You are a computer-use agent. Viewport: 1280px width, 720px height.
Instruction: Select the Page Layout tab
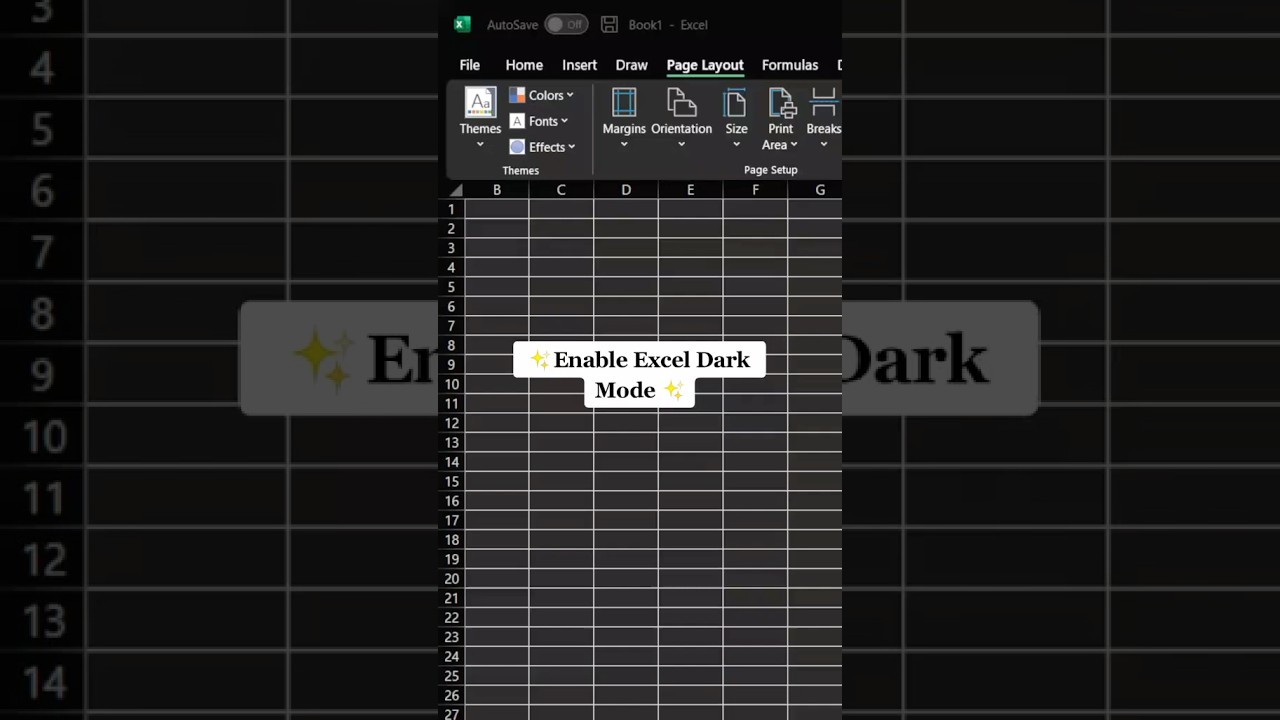coord(705,65)
